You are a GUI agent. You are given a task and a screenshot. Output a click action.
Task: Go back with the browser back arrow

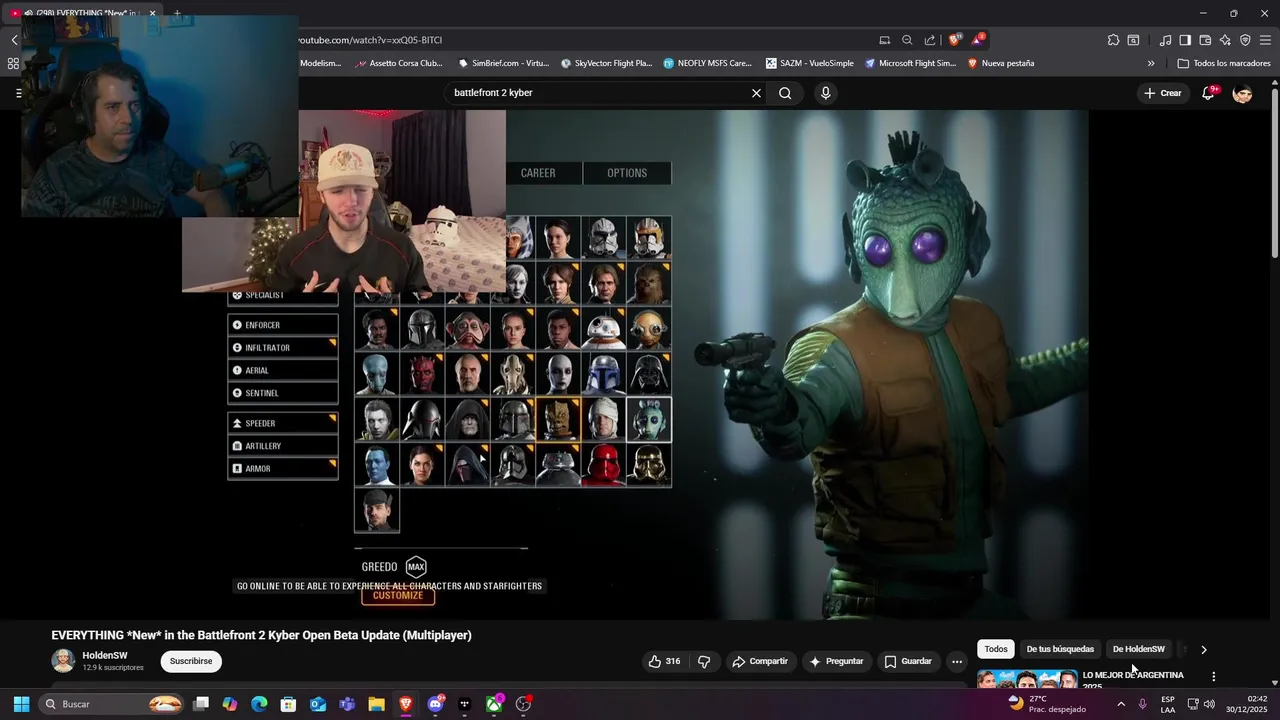coord(14,40)
